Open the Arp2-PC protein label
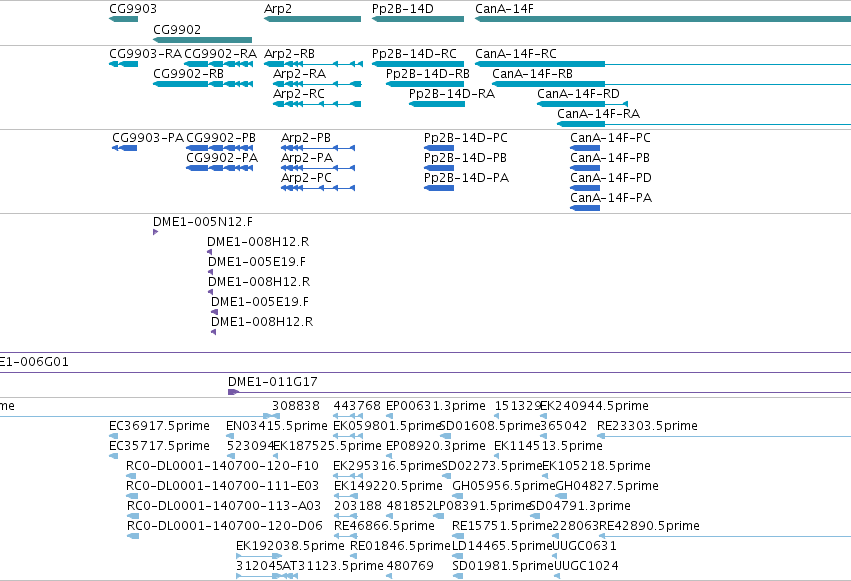851x581 pixels. tap(306, 178)
